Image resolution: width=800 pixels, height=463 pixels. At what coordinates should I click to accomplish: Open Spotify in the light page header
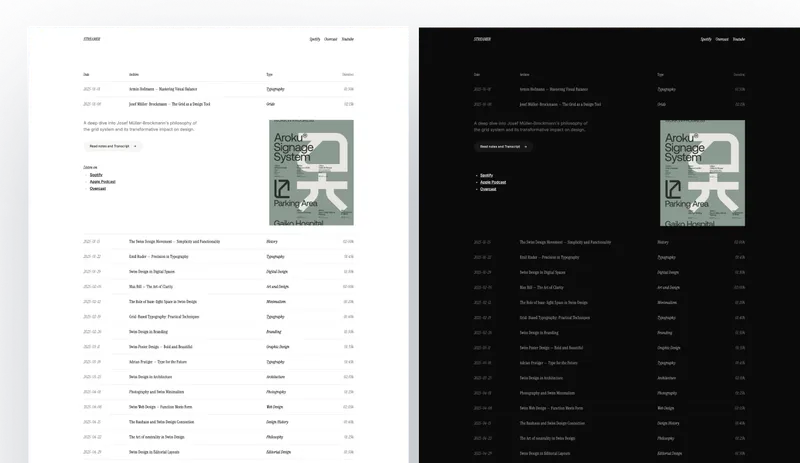coord(314,39)
